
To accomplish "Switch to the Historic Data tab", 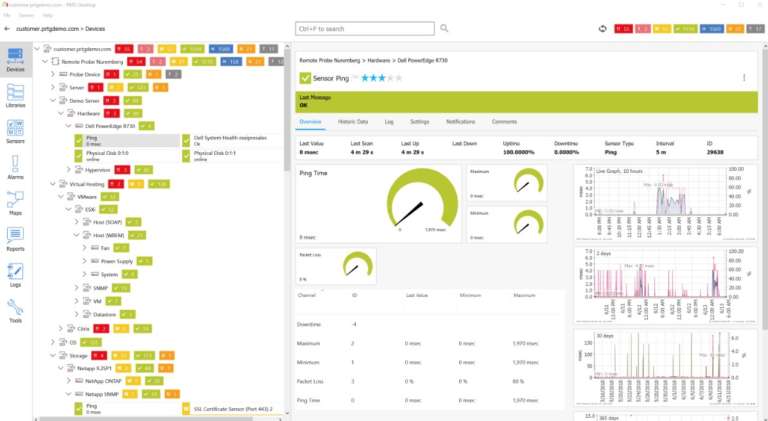I will click(353, 121).
